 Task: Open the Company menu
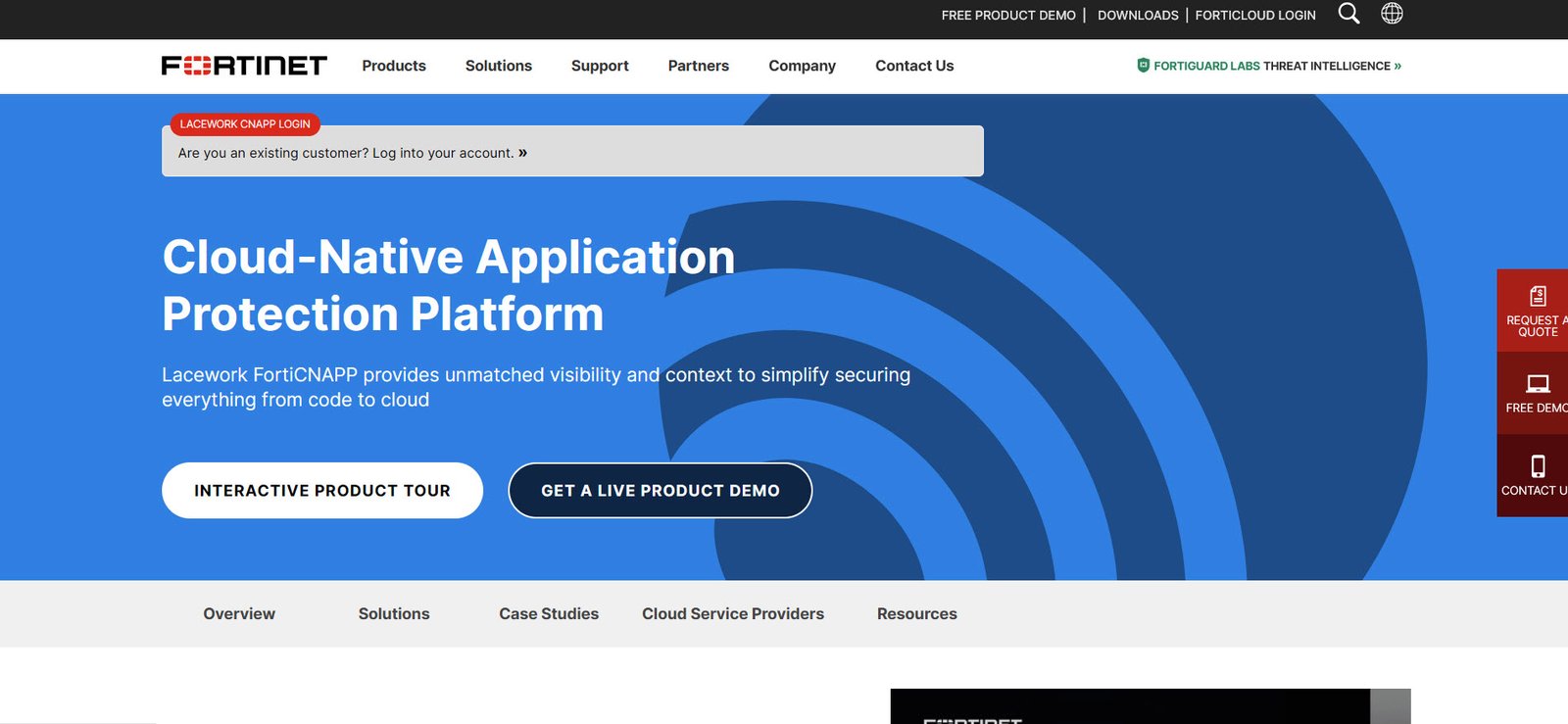[x=802, y=66]
